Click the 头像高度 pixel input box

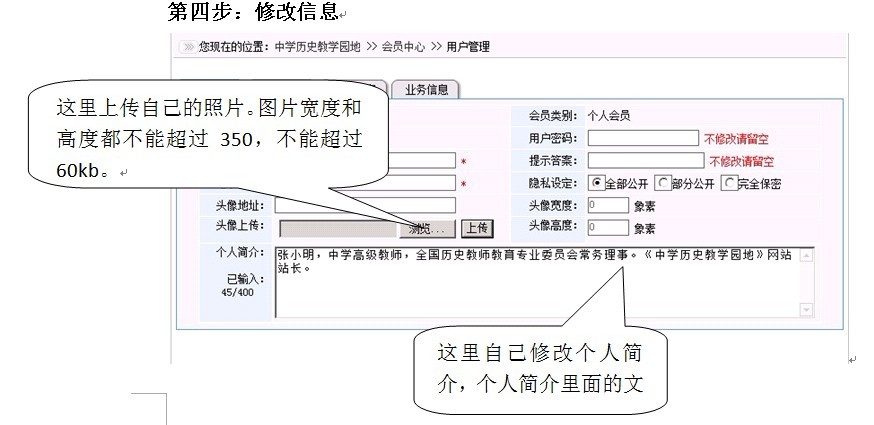point(608,227)
